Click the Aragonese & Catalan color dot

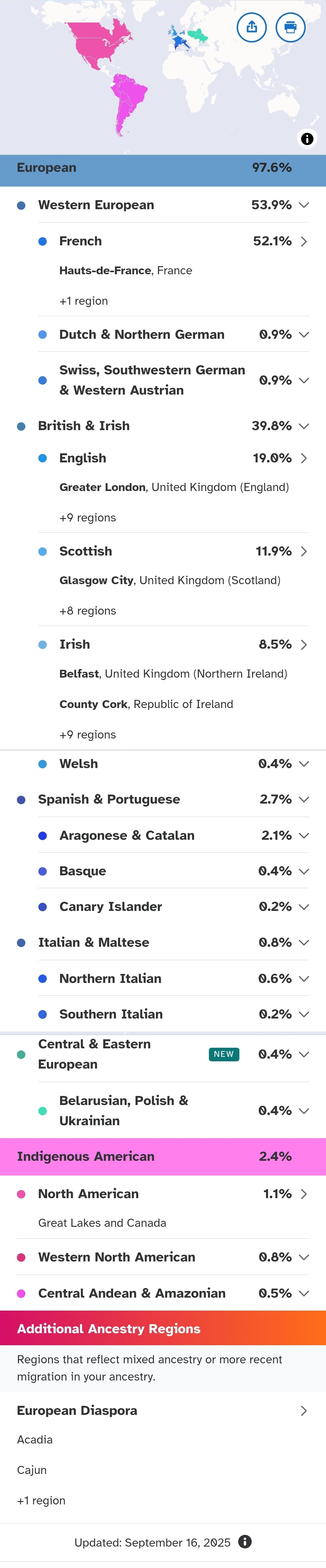43,836
